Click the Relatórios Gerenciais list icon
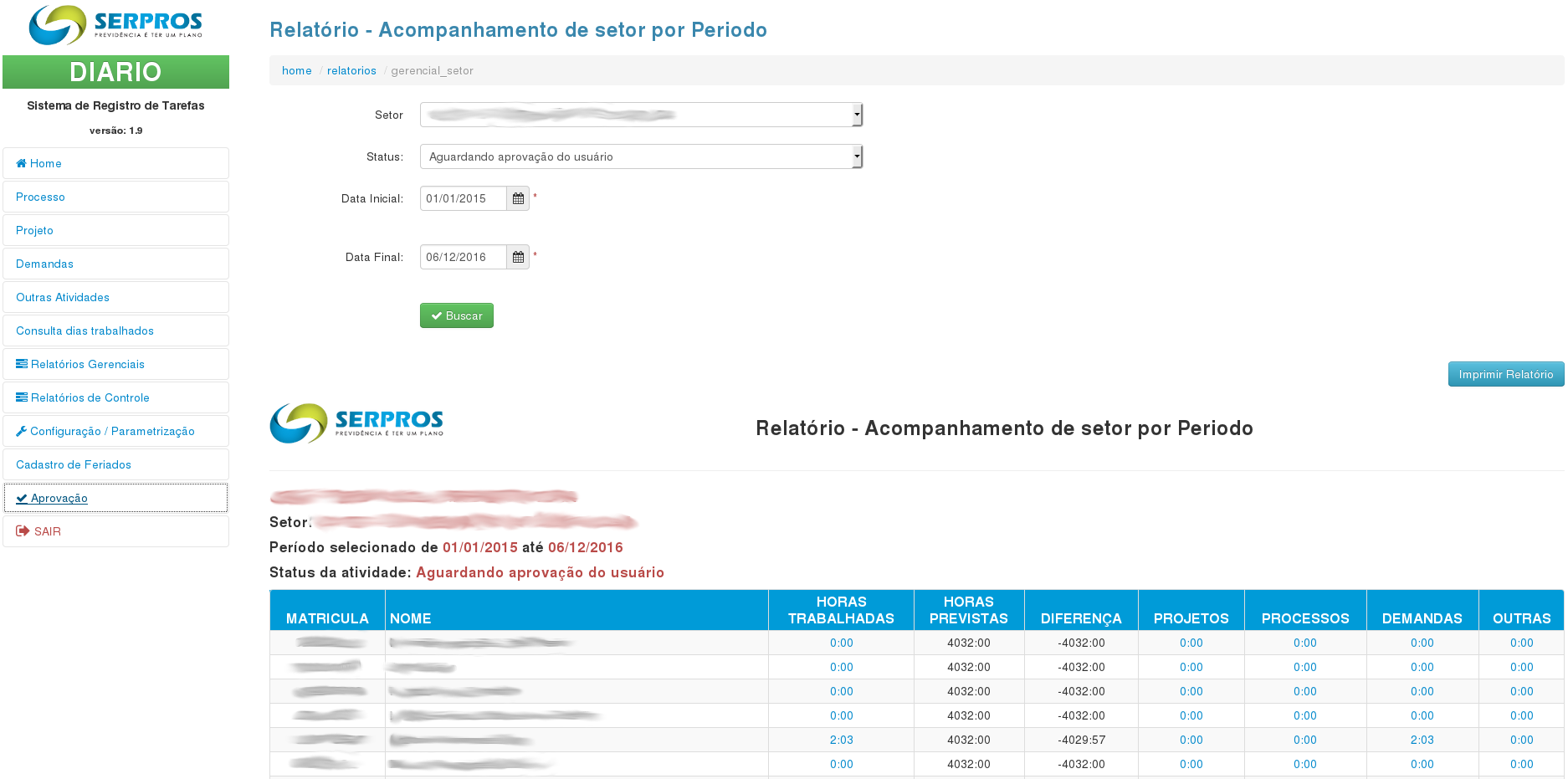This screenshot has height=779, width=1568. 22,364
